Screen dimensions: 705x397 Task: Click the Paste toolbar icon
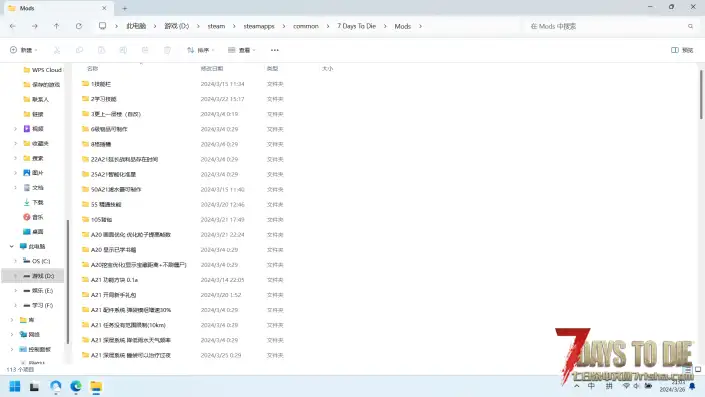[x=101, y=50]
